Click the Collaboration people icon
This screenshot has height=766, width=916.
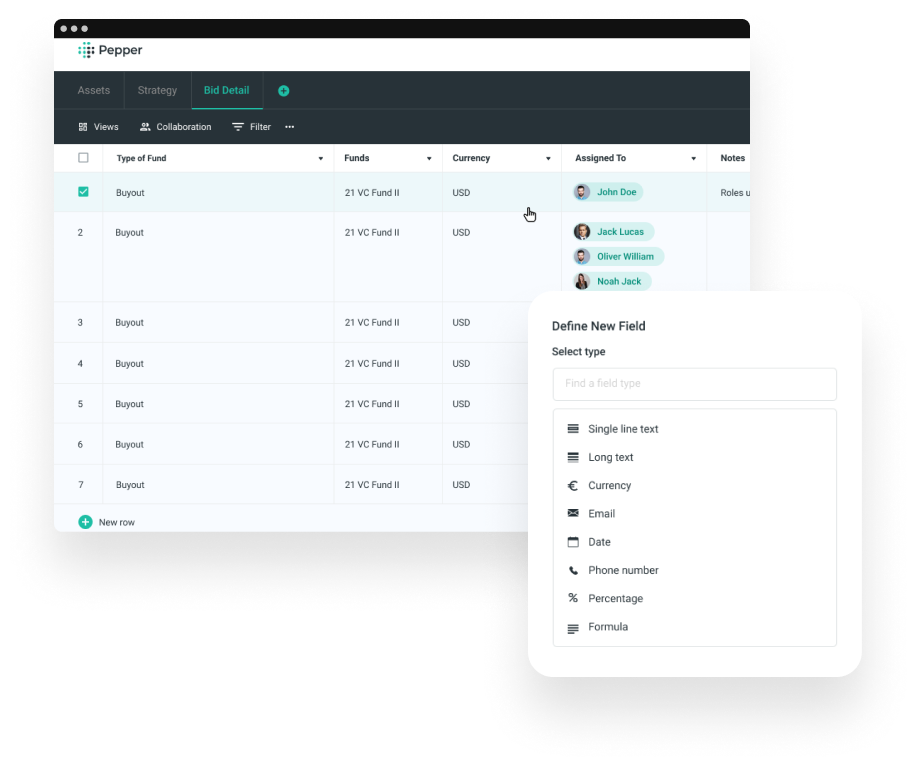145,127
